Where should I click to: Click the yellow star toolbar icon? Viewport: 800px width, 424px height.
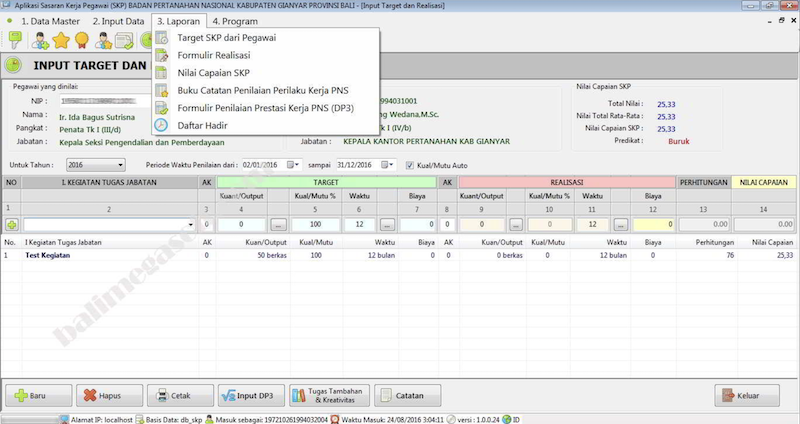coord(61,41)
